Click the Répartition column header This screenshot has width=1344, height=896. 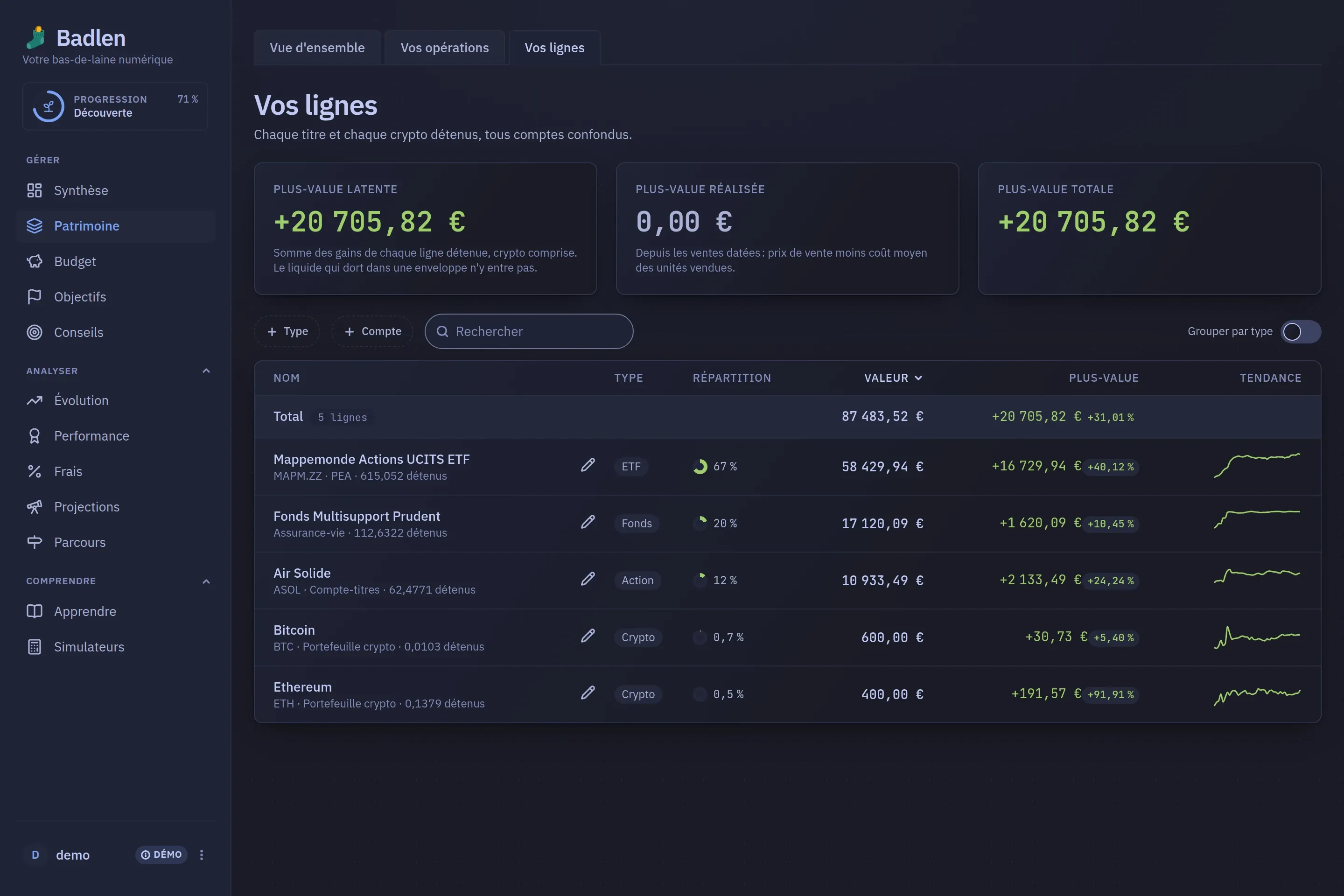tap(731, 378)
